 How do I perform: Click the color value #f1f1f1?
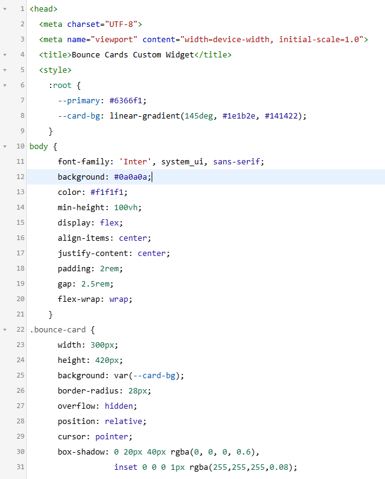point(107,192)
